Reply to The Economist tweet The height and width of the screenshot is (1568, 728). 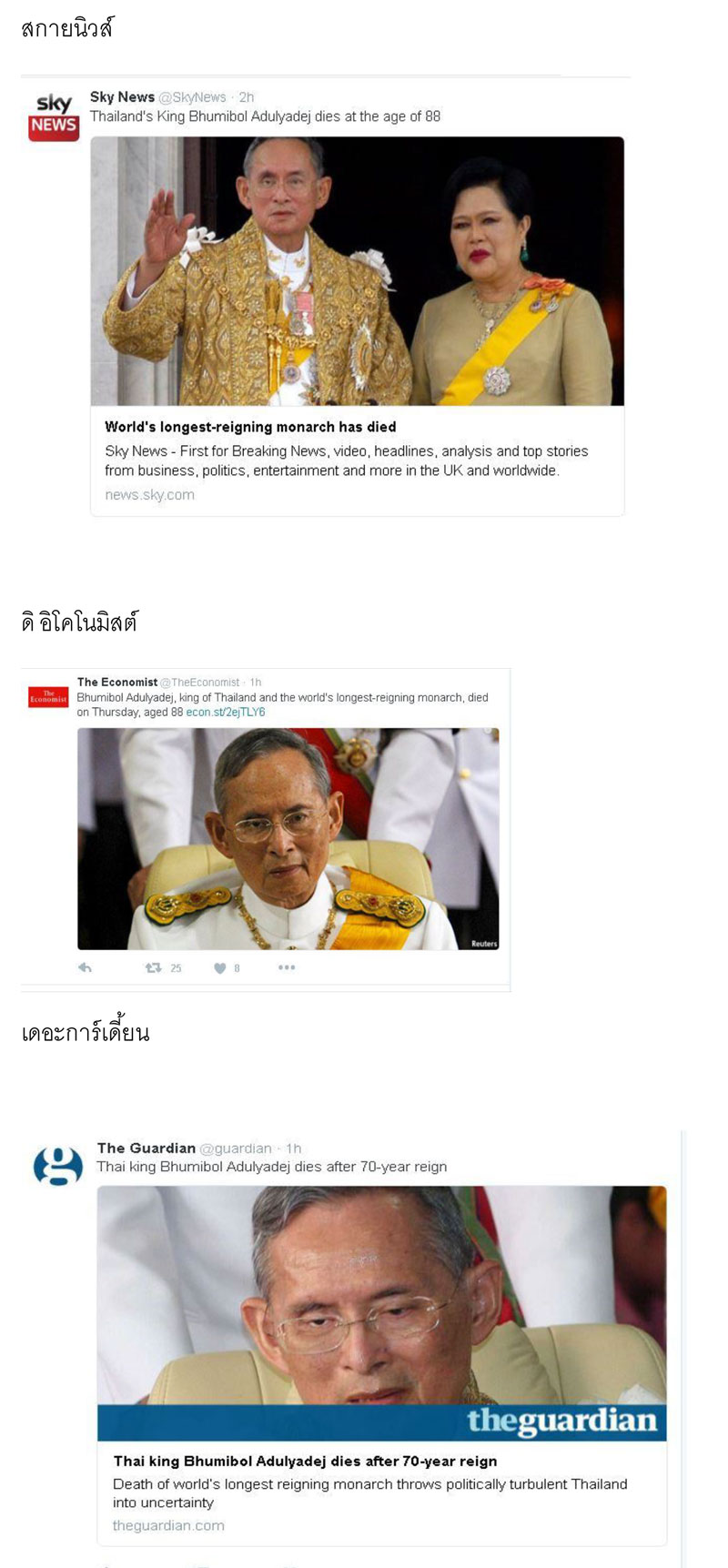pyautogui.click(x=86, y=967)
